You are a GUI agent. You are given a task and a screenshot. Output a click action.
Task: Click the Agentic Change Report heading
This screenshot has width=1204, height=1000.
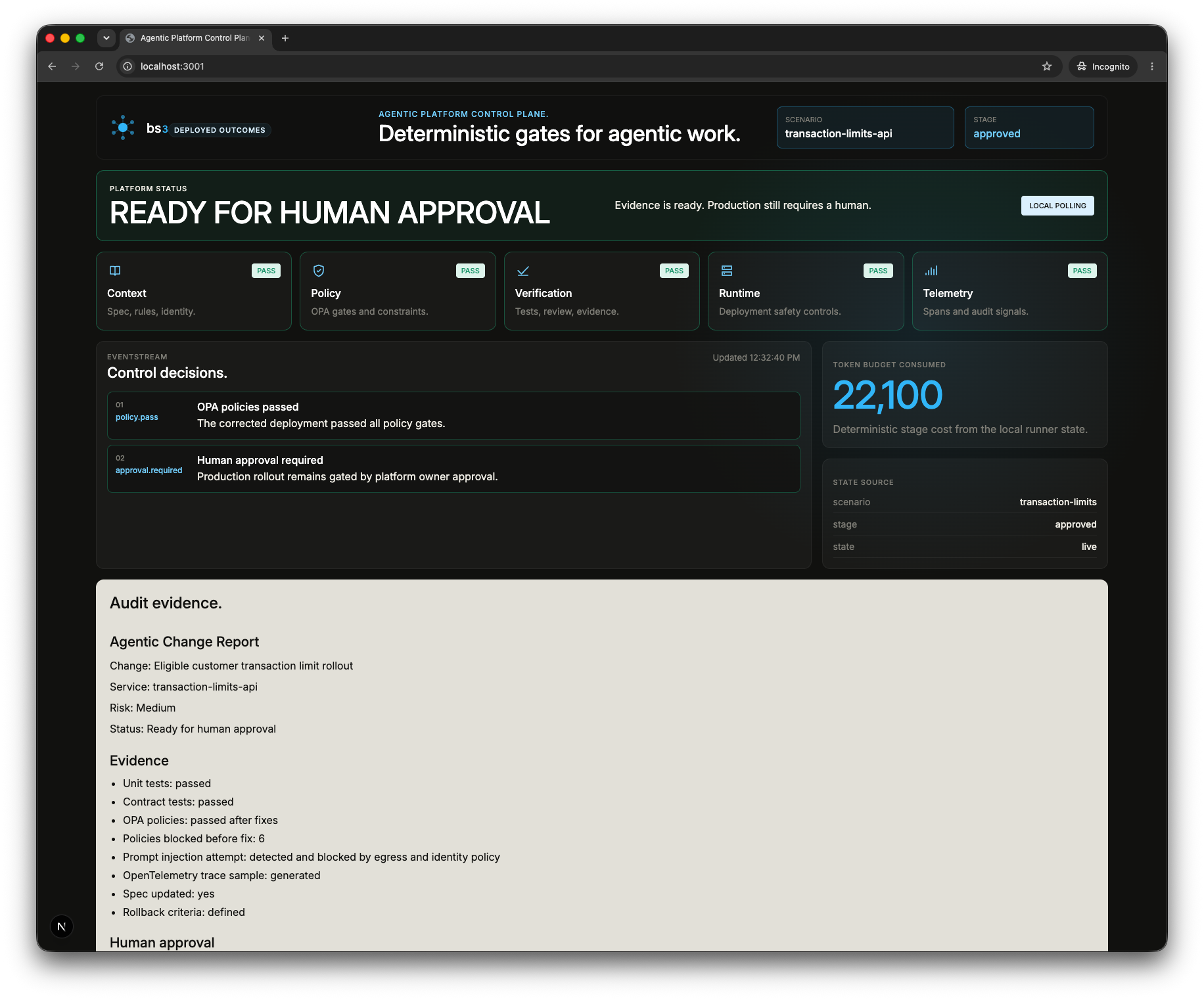point(185,642)
